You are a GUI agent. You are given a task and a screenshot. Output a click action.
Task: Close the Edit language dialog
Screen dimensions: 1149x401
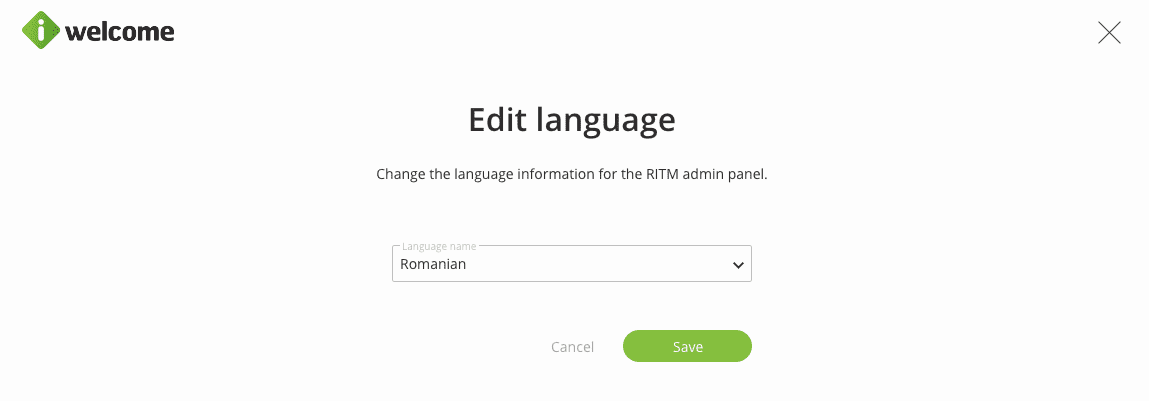click(1109, 33)
